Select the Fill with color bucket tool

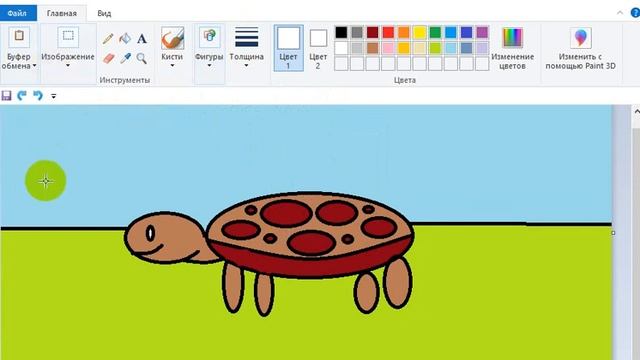coord(125,38)
